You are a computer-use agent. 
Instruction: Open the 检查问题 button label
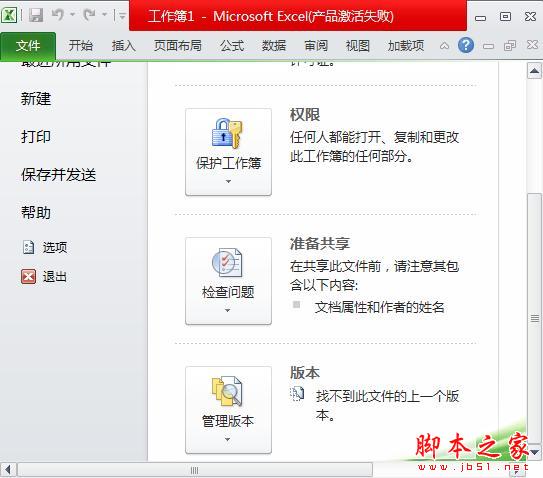[228, 292]
